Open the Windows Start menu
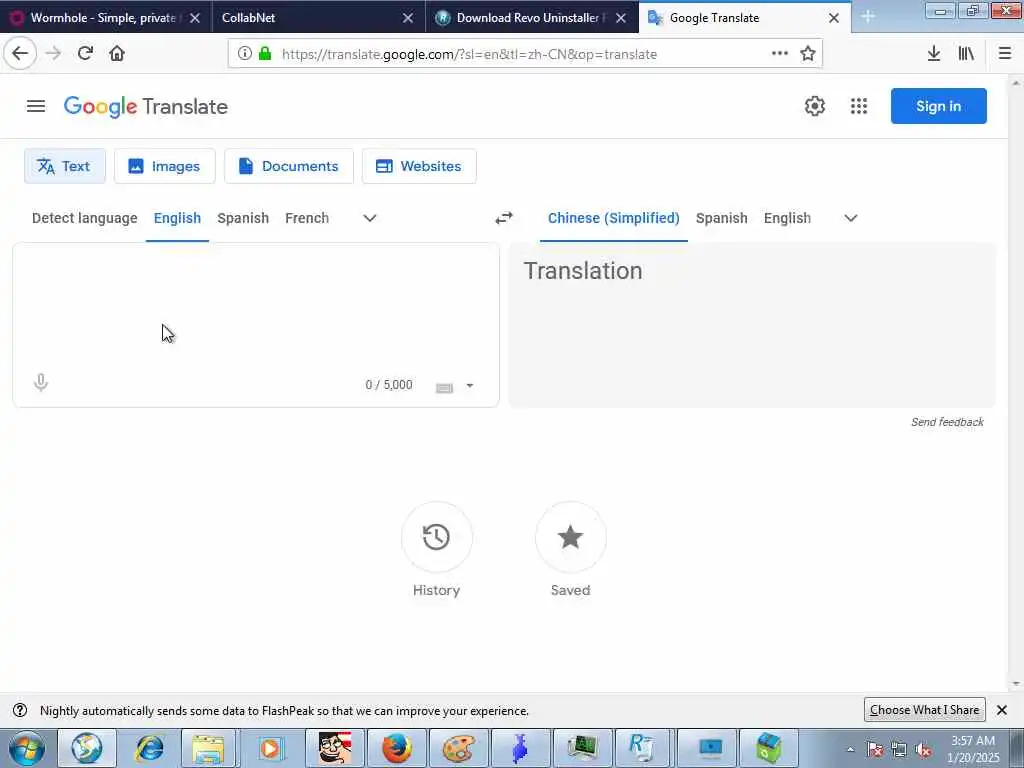 click(x=27, y=749)
